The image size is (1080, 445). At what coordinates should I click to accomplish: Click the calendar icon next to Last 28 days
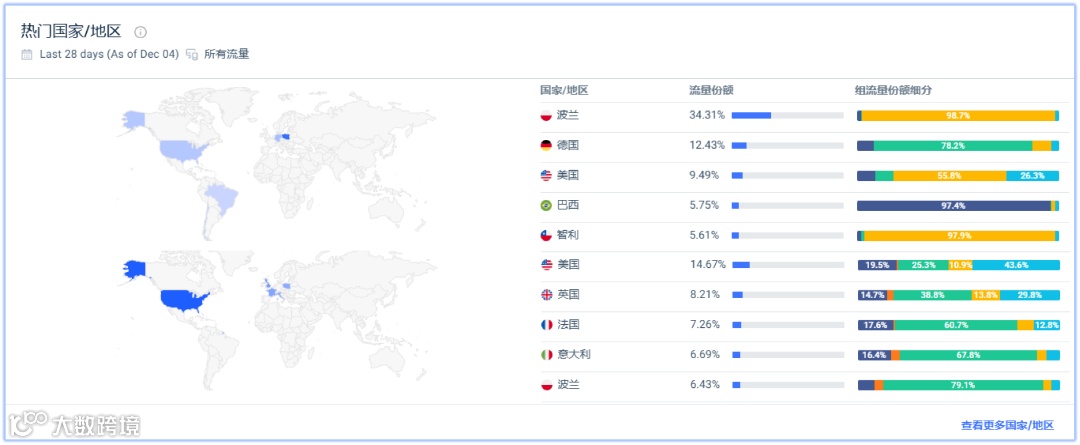click(27, 54)
